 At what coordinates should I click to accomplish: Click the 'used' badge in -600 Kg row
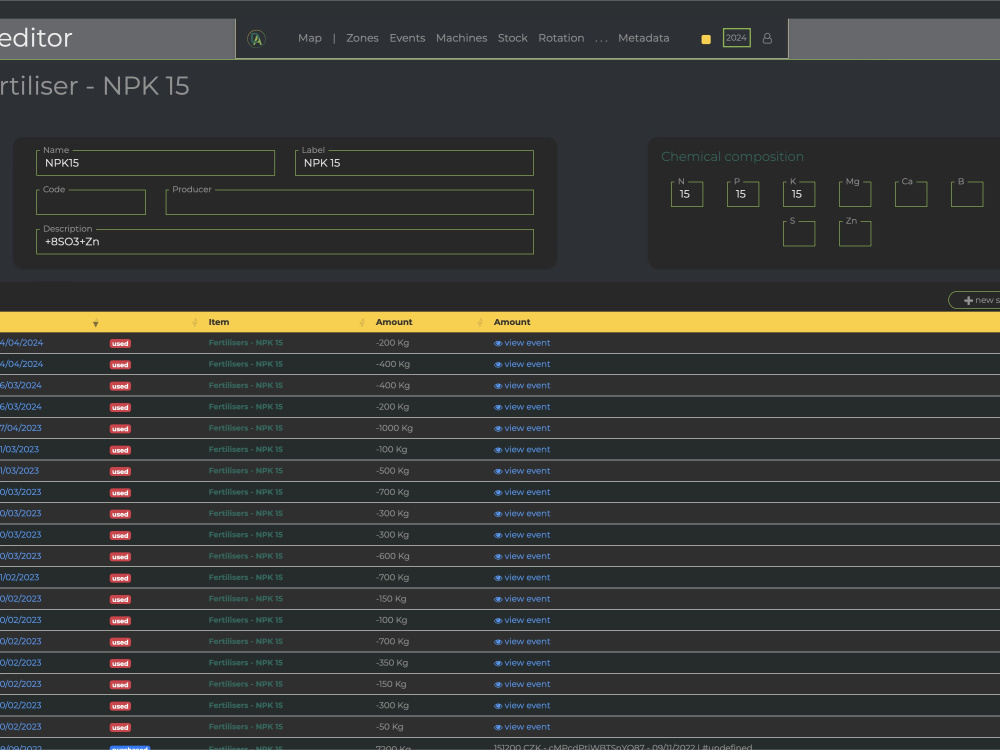click(120, 557)
